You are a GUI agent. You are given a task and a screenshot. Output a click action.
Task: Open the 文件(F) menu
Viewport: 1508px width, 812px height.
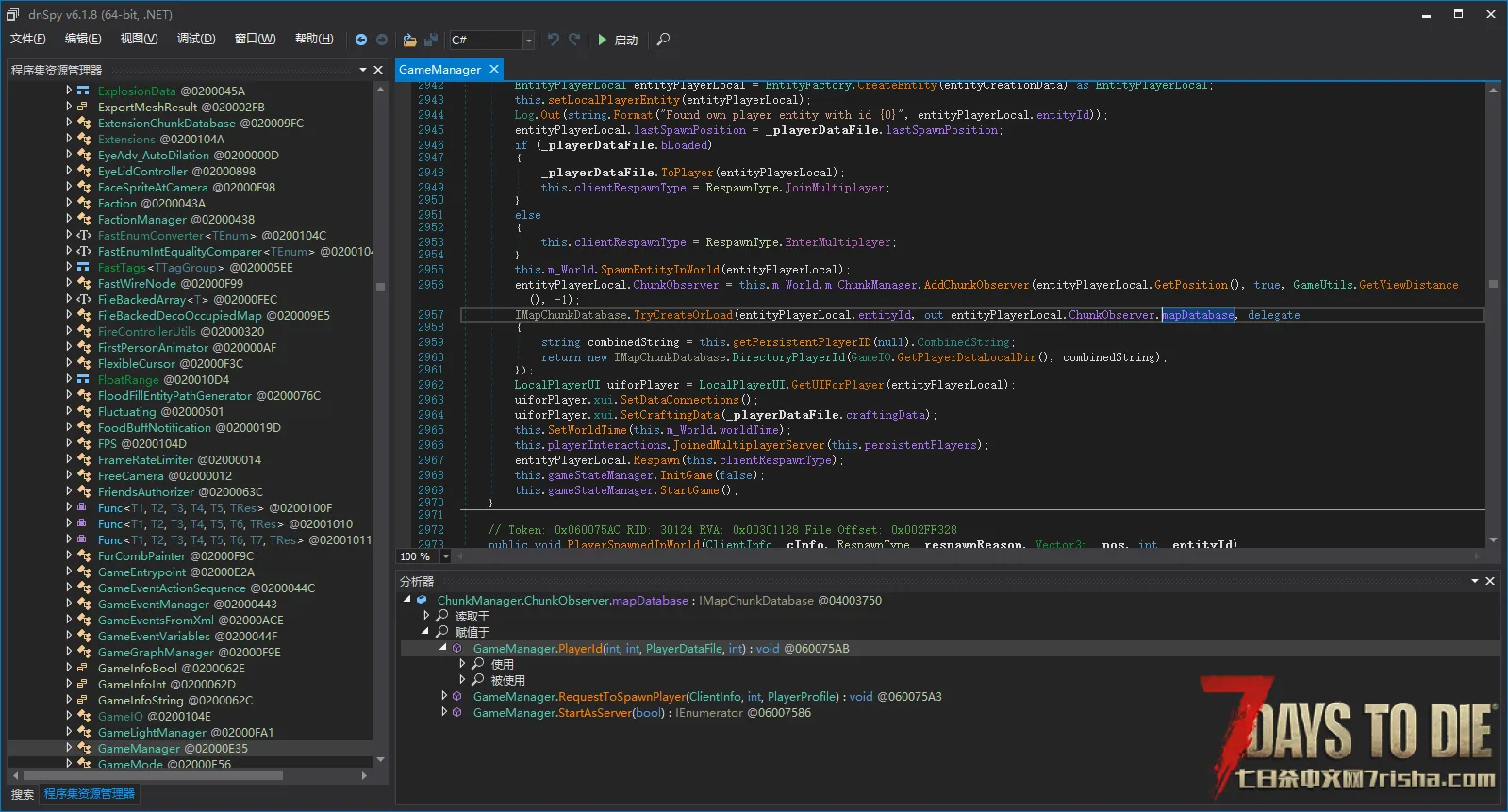click(x=28, y=39)
